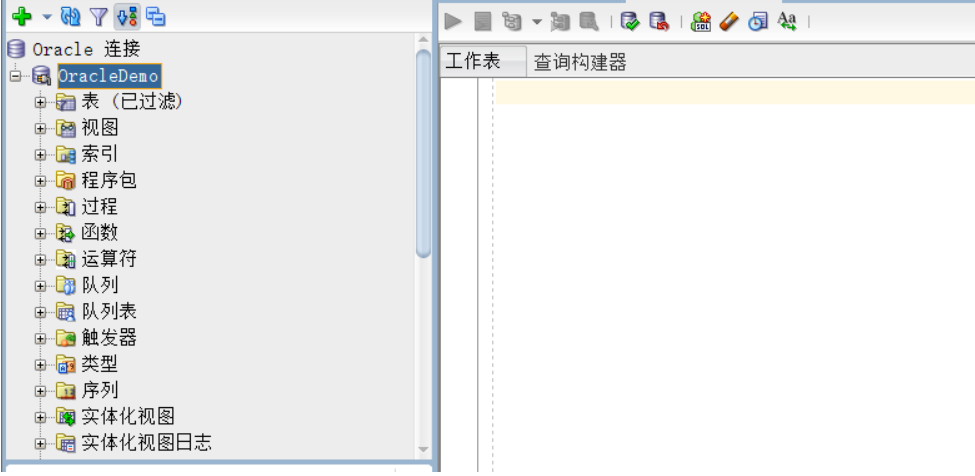The image size is (975, 476).
Task: Click the 程序包 folder icon
Action: pos(66,181)
